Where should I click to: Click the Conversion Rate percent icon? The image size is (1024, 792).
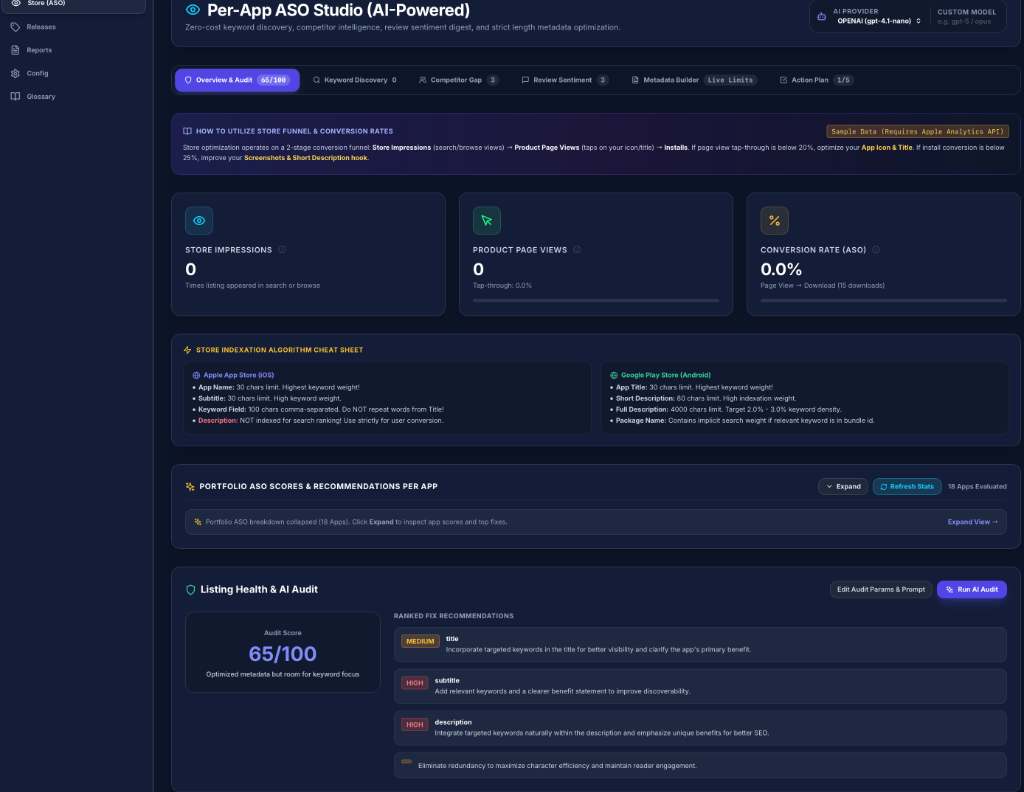774,221
